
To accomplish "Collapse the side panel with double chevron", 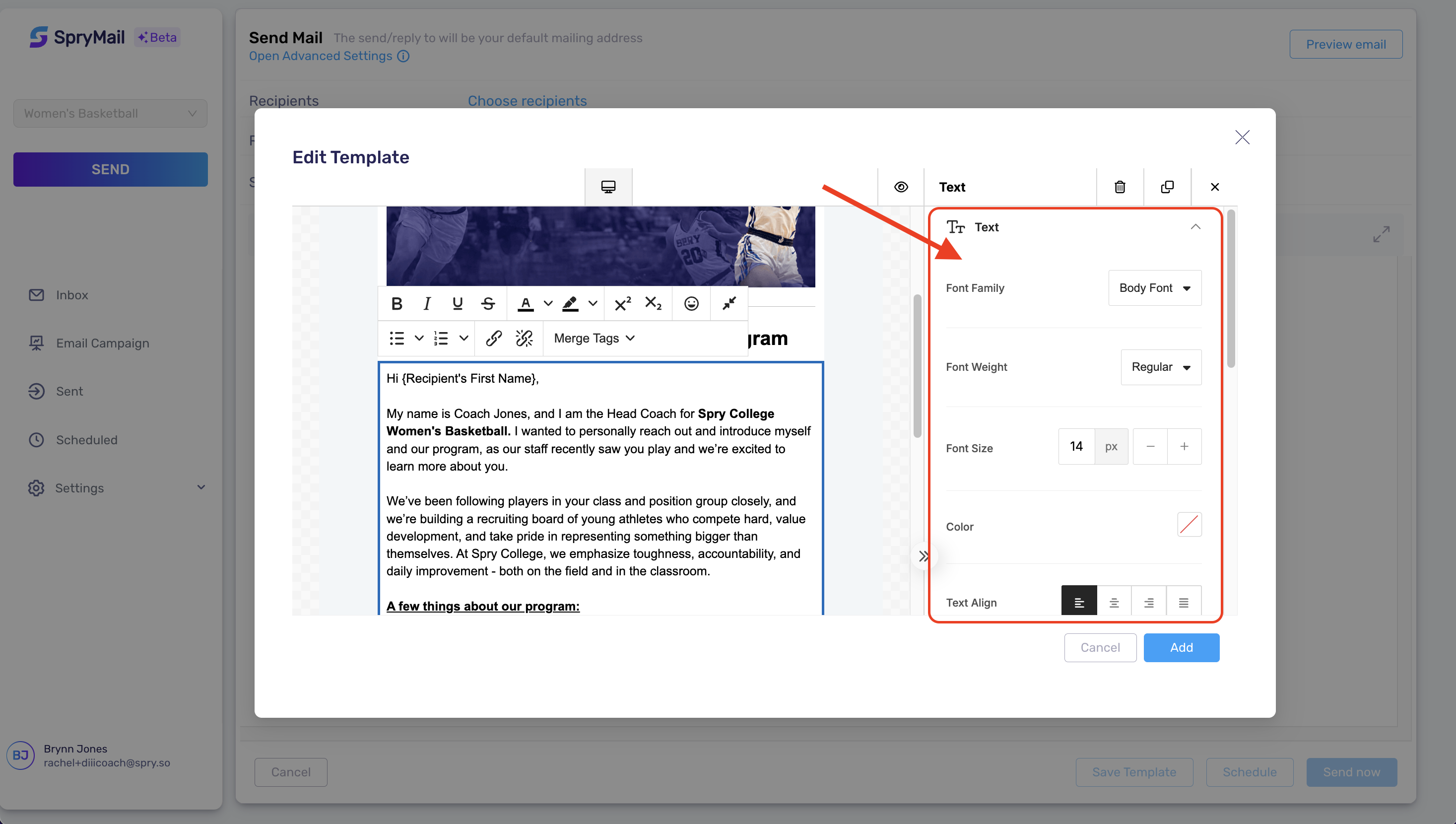I will [924, 556].
